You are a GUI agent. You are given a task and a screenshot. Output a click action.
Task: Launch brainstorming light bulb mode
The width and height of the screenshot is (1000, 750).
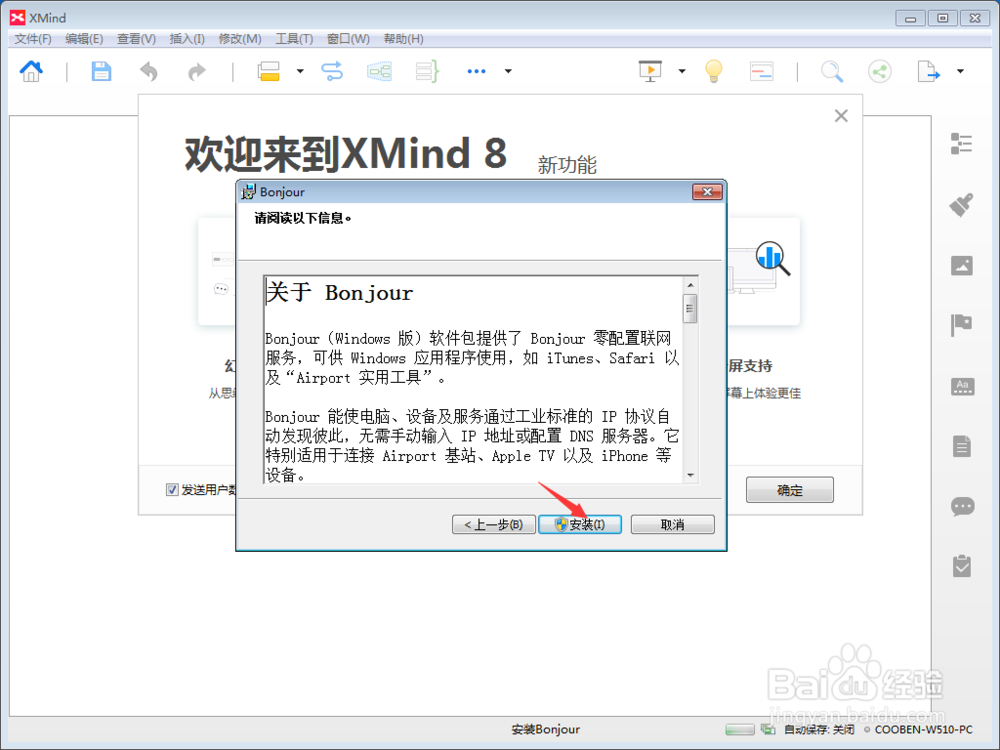coord(714,71)
